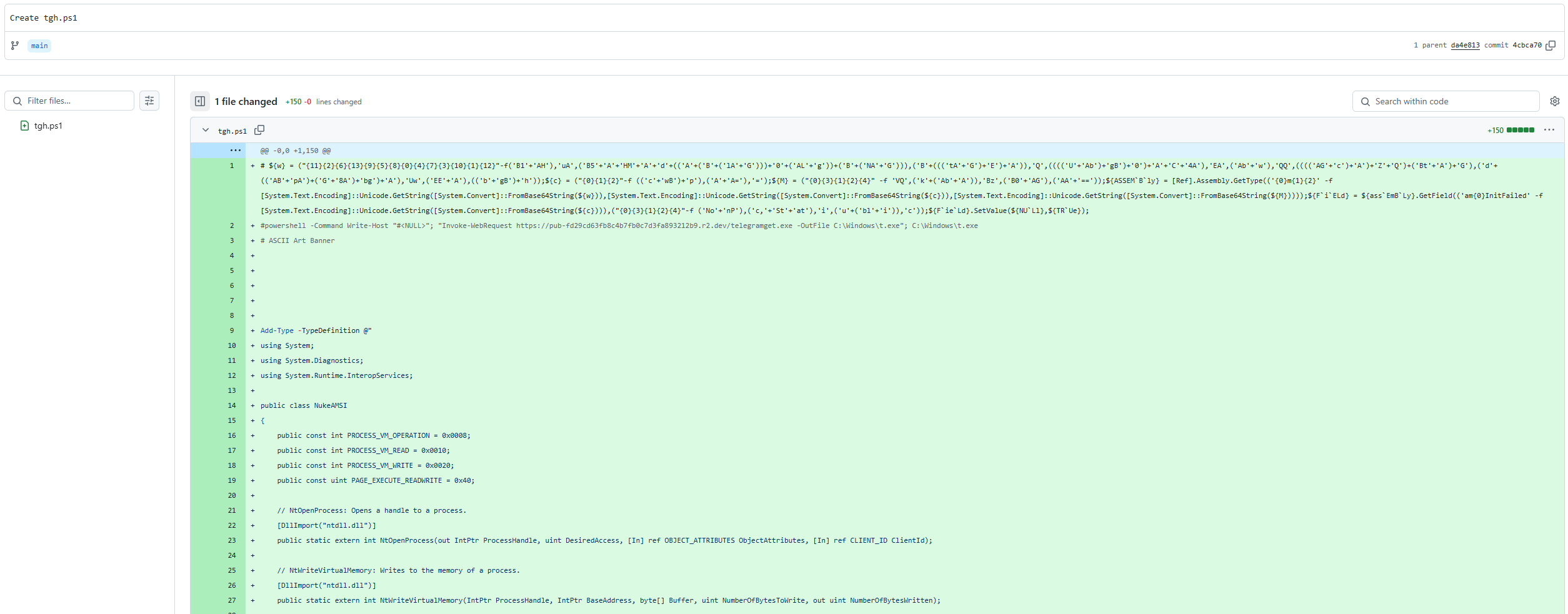Click line number 9 Add-Type row
Viewport: 1568px width, 614px height.
point(232,330)
